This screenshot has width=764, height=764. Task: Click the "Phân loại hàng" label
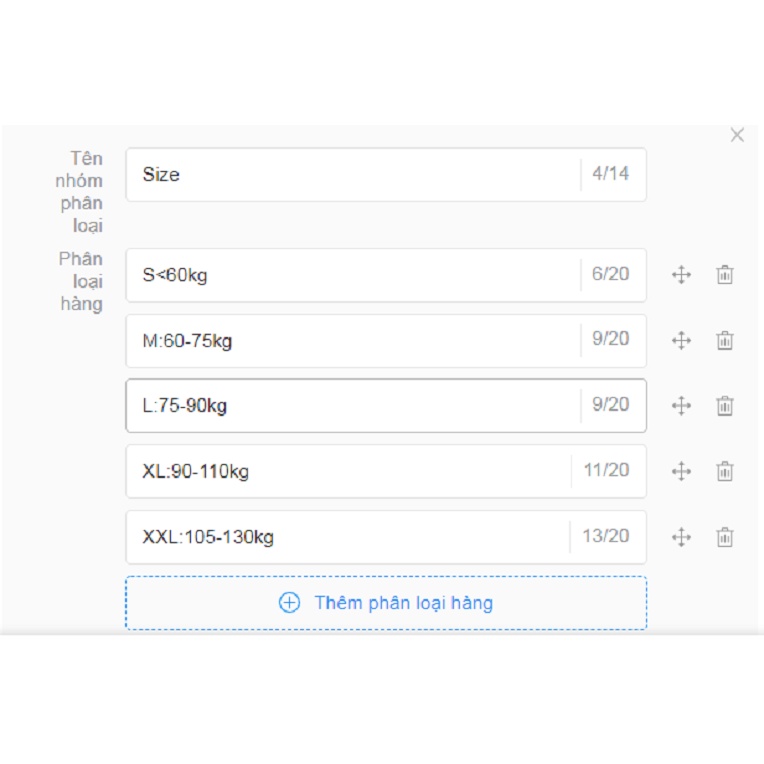click(x=81, y=281)
